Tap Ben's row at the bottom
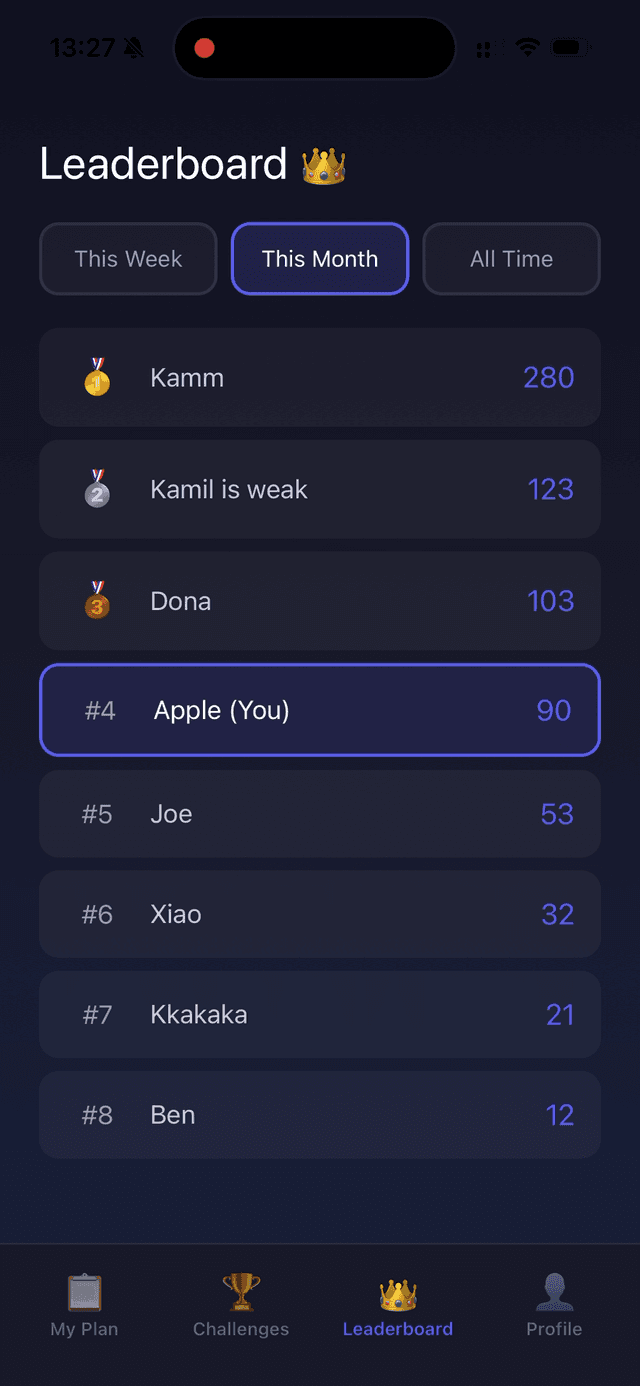Screen dimensions: 640x1386 click(x=320, y=1114)
